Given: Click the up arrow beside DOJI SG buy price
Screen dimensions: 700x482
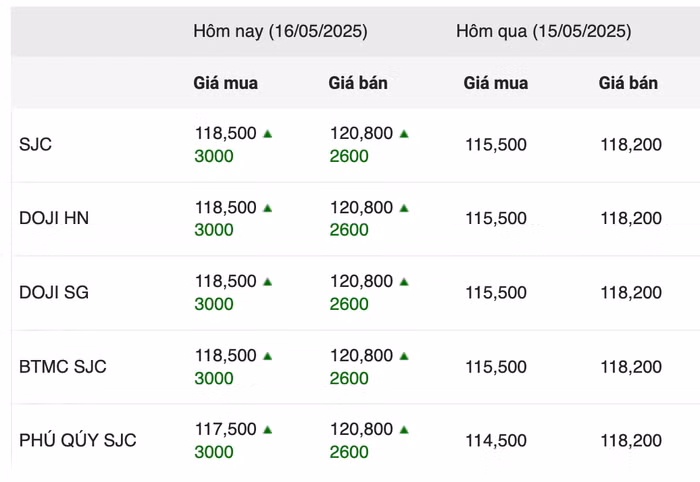Looking at the screenshot, I should coord(268,282).
